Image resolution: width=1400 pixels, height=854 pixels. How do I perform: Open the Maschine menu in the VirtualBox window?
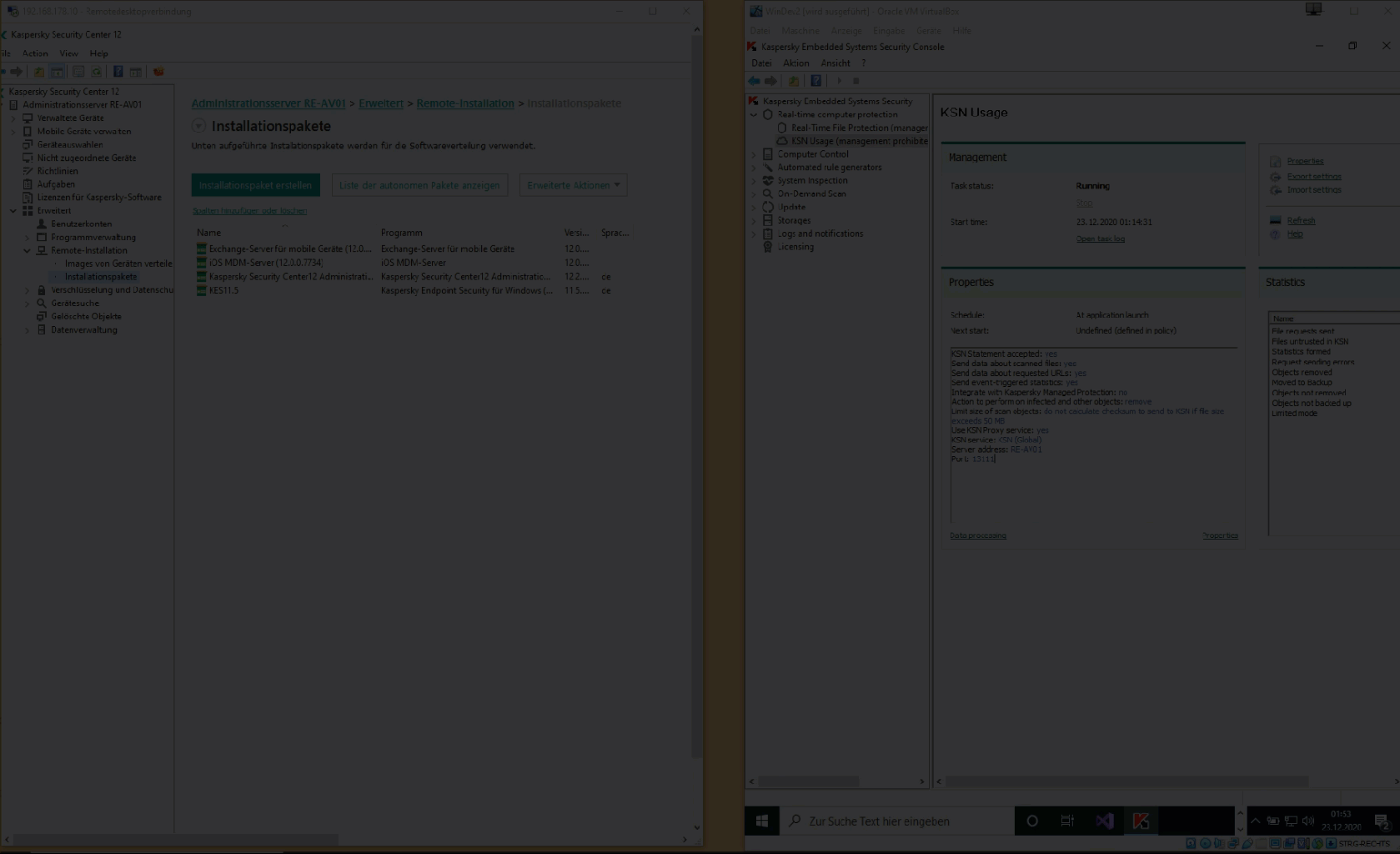800,31
